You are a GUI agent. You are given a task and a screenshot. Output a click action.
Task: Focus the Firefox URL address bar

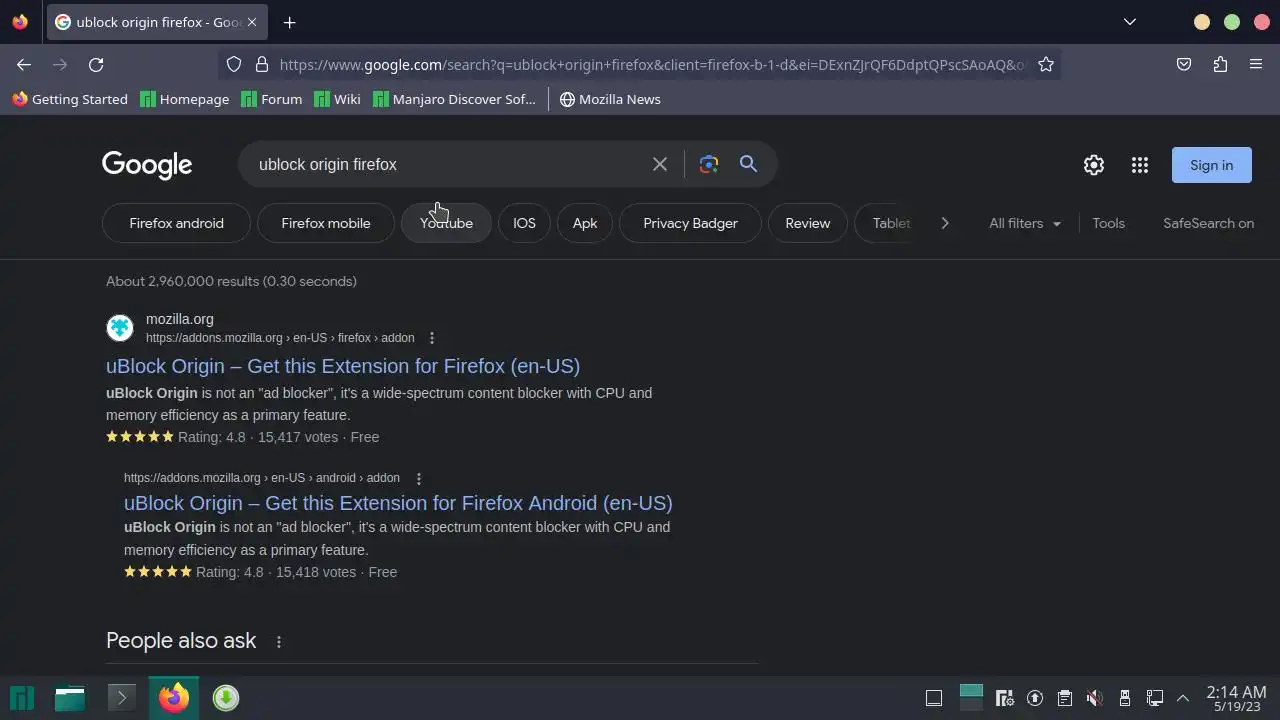coord(652,64)
